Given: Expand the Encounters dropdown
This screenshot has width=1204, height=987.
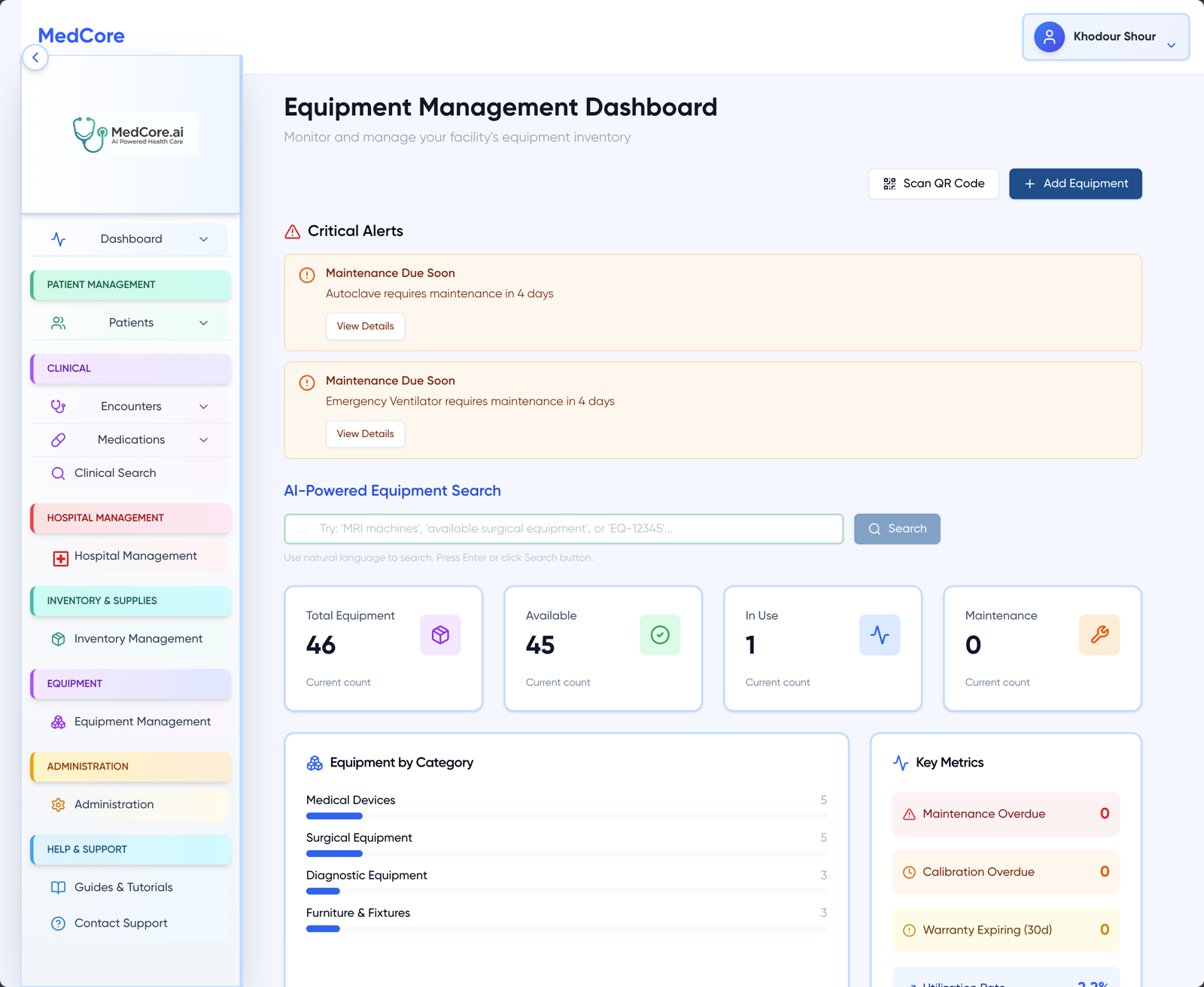Looking at the screenshot, I should click(203, 406).
